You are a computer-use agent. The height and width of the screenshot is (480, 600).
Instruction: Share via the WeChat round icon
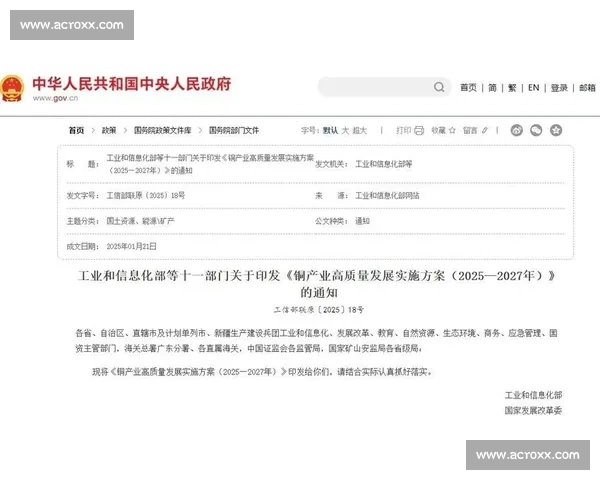click(536, 131)
